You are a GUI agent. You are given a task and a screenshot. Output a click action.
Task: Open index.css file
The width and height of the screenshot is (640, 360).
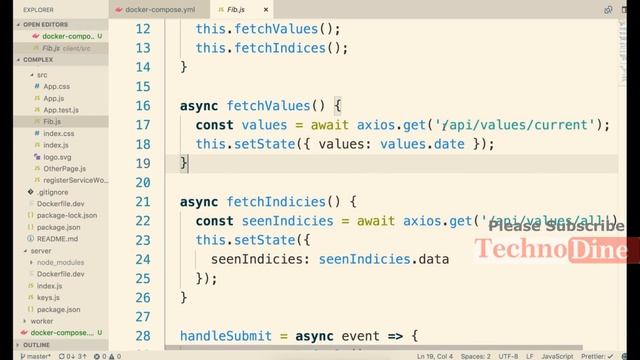(x=59, y=133)
